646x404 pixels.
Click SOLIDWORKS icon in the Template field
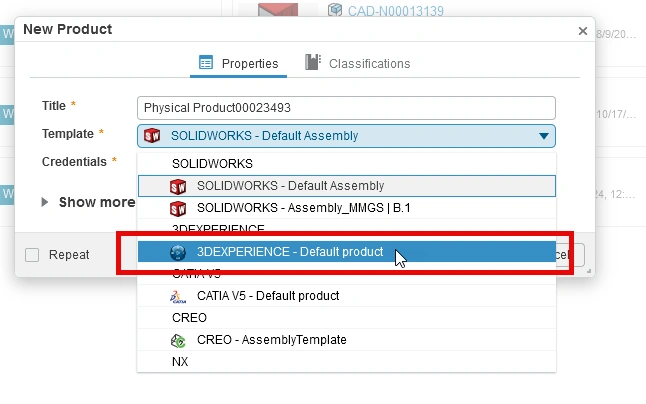coord(152,136)
